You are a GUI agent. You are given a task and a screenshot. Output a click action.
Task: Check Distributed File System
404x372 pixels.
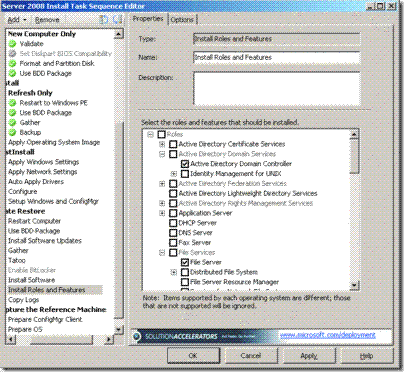pos(185,272)
